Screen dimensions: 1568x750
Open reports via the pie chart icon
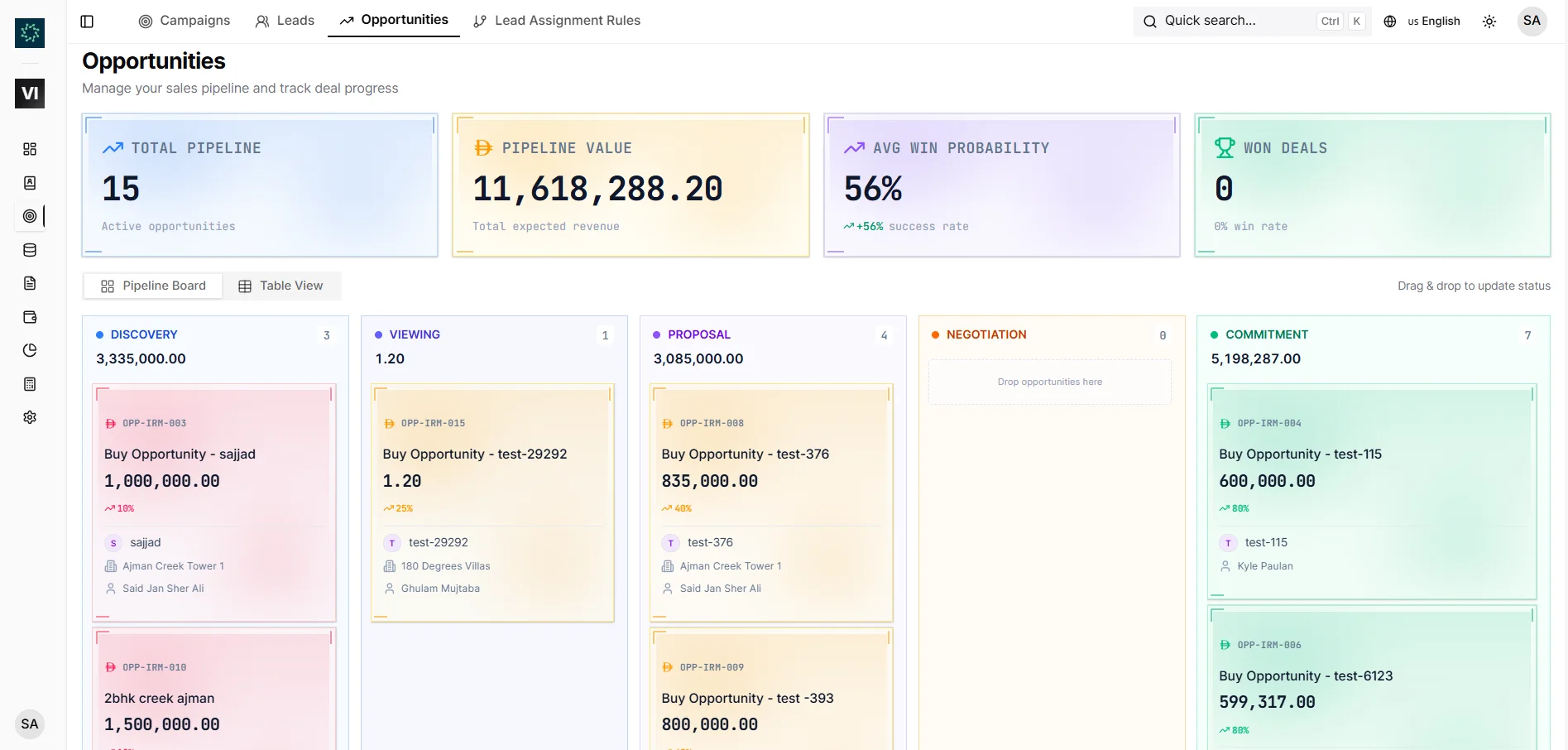[x=30, y=350]
